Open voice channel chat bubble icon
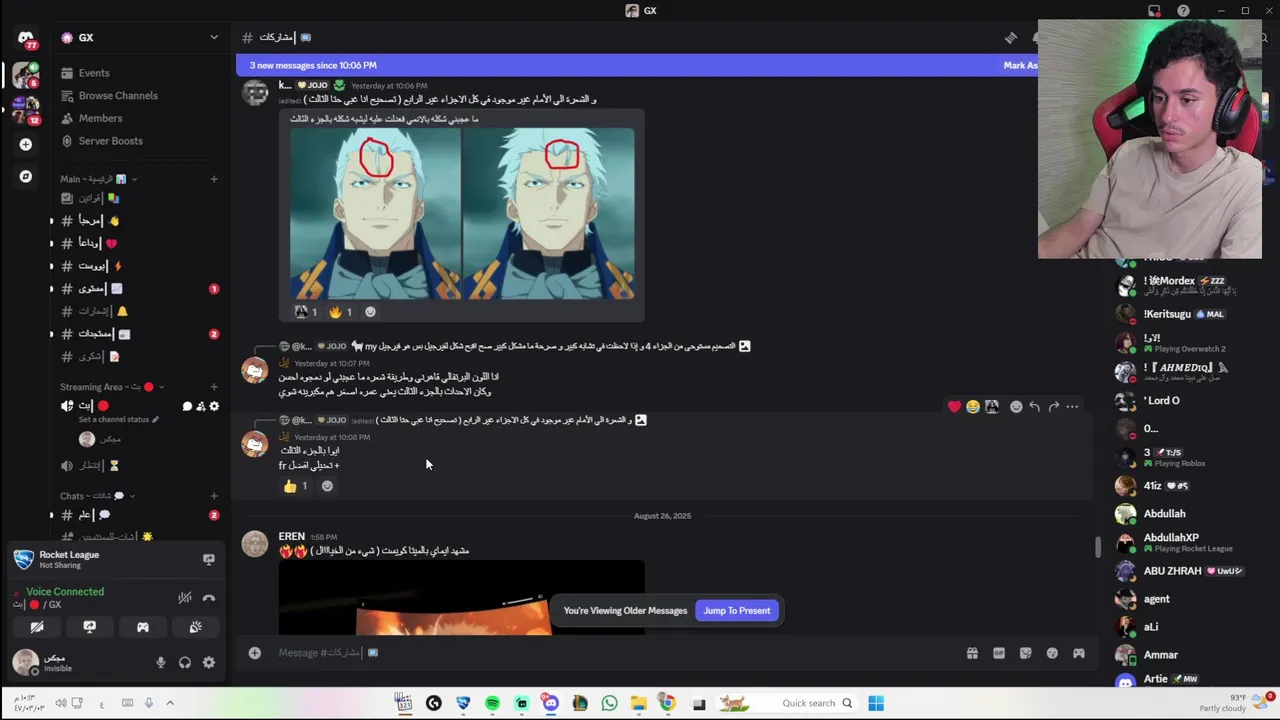 point(187,406)
